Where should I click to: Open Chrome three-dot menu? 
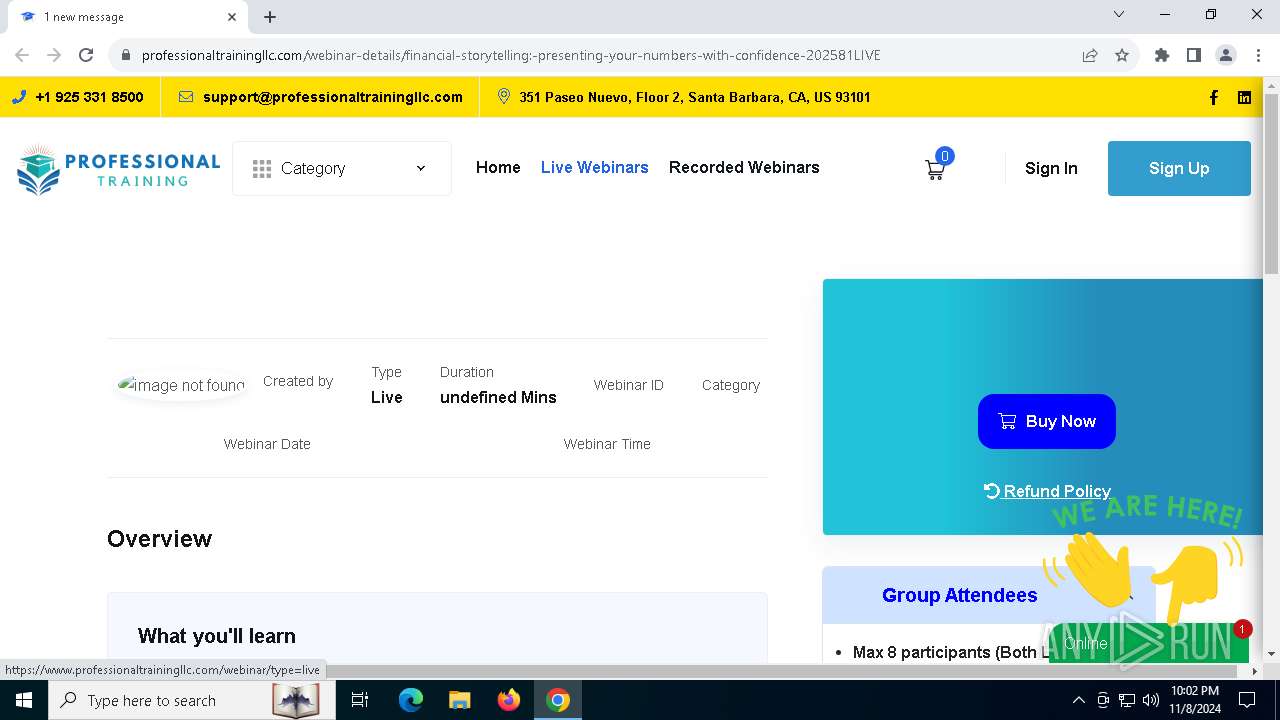coord(1258,55)
